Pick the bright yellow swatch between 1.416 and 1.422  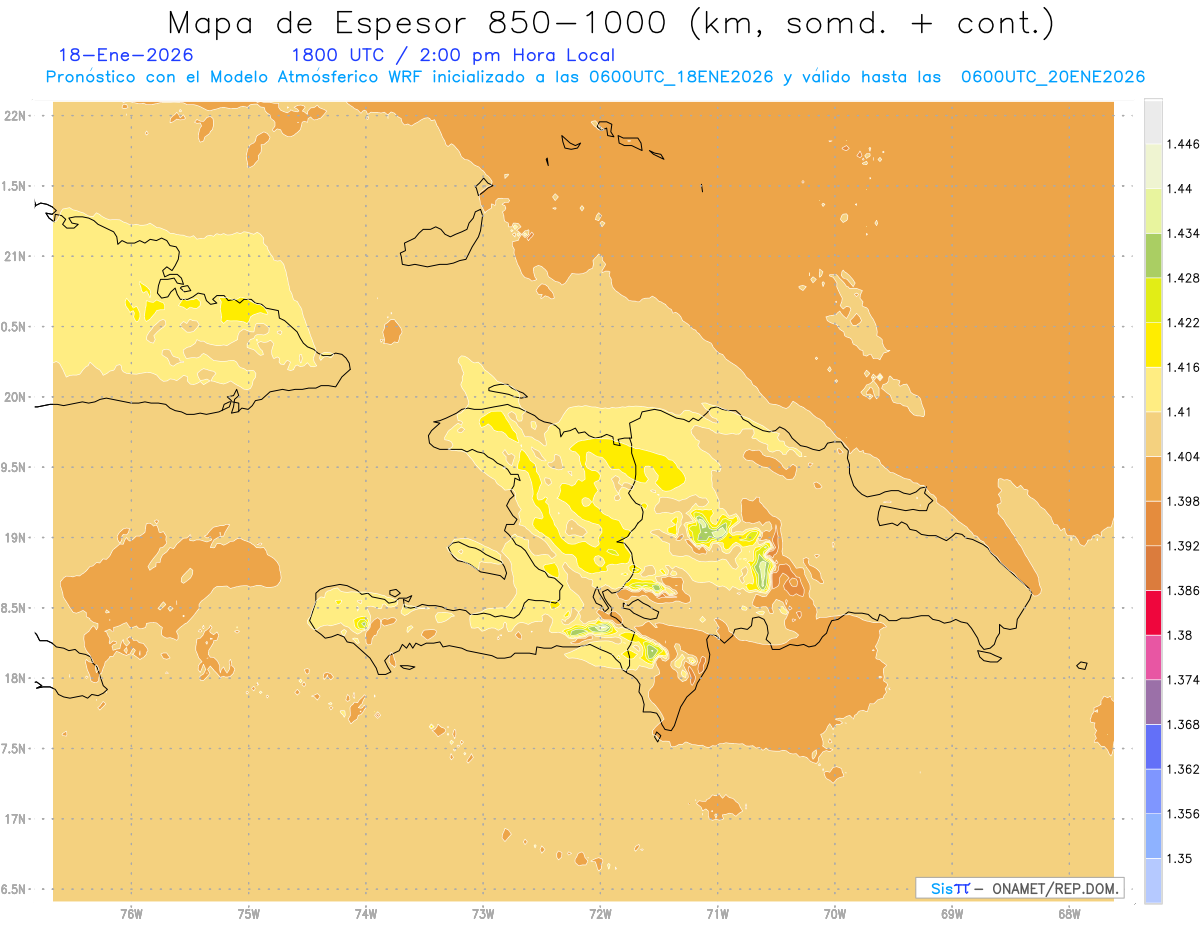click(x=1153, y=344)
